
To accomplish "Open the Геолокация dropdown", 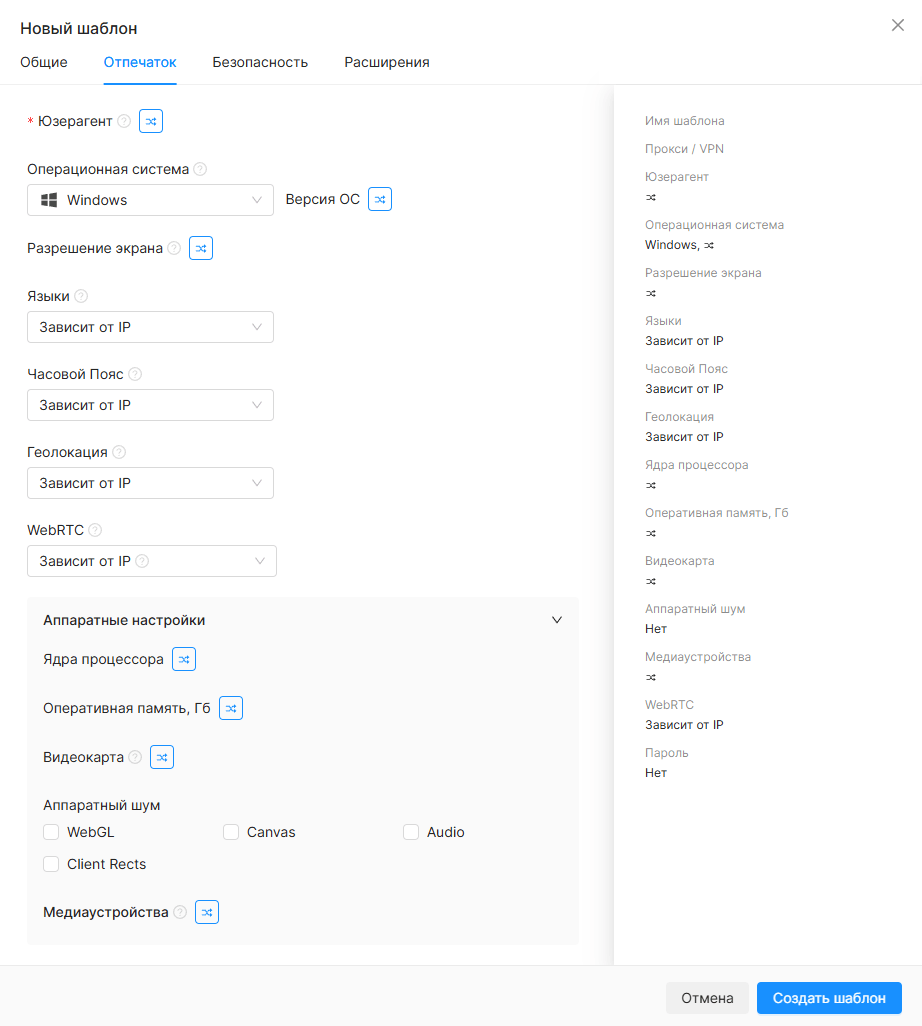I will point(151,483).
